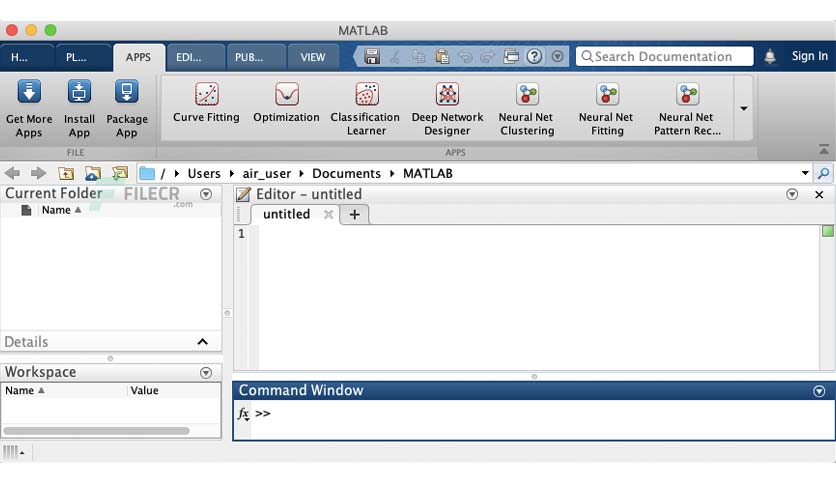
Task: Add a new editor tab
Action: coord(355,215)
